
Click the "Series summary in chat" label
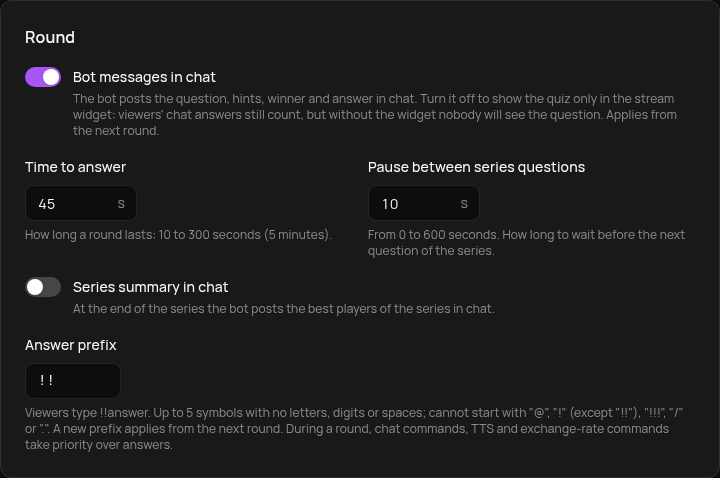coord(151,287)
